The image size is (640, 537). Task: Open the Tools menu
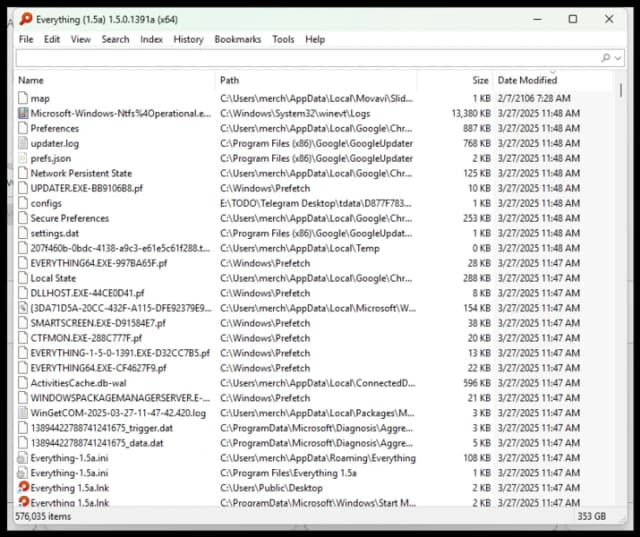click(283, 40)
